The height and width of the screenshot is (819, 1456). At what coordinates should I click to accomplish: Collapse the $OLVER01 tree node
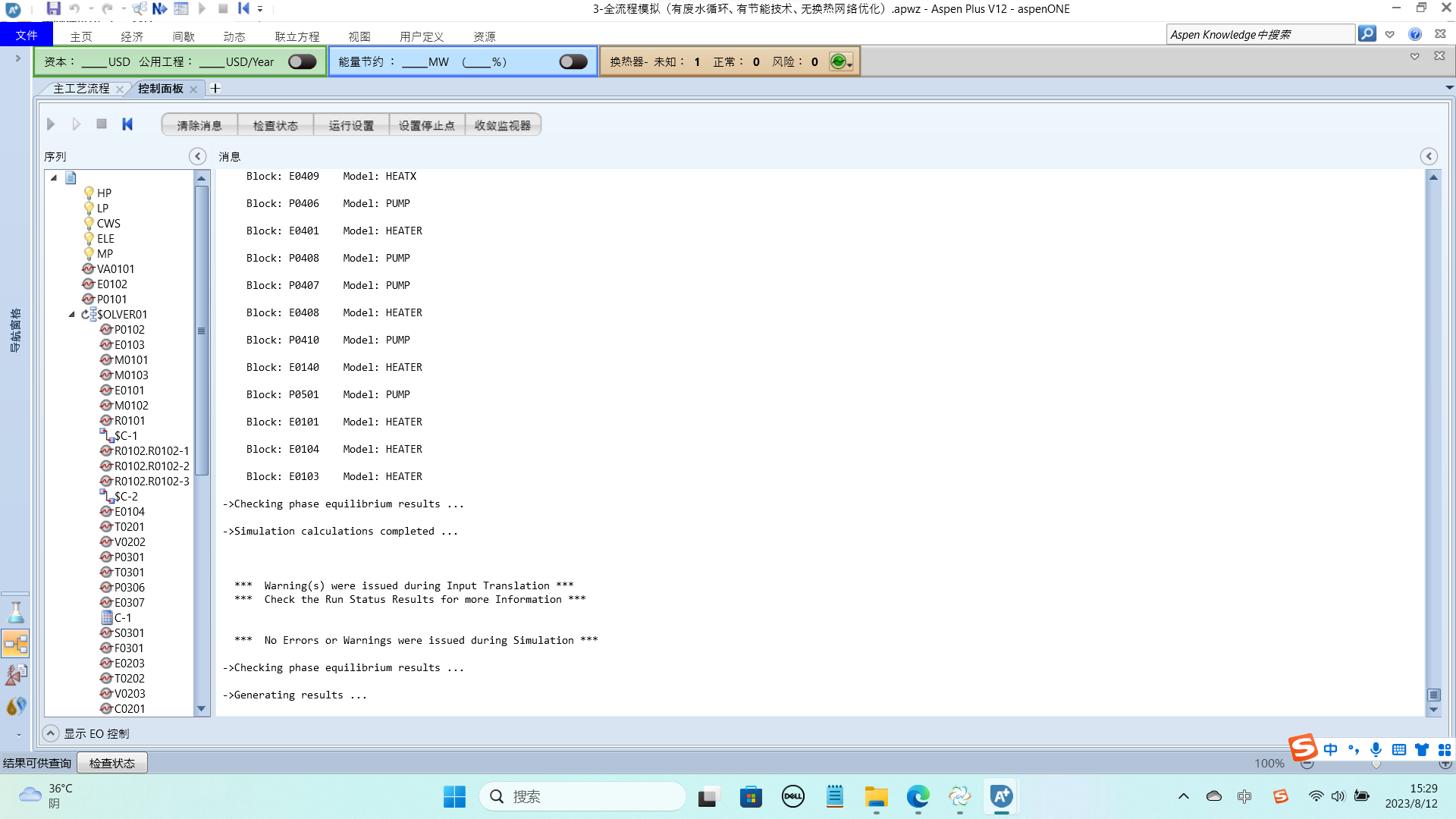coord(72,315)
